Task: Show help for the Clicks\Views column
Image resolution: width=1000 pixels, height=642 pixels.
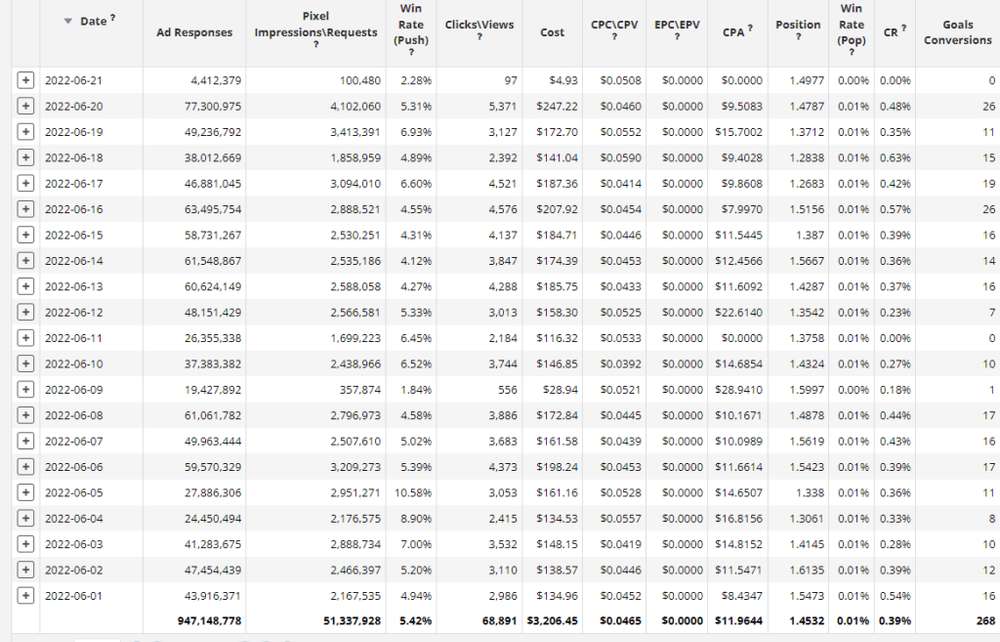Action: click(479, 37)
